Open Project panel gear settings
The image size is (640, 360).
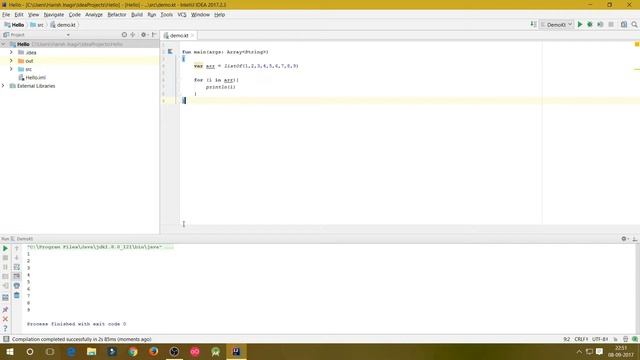click(x=144, y=35)
